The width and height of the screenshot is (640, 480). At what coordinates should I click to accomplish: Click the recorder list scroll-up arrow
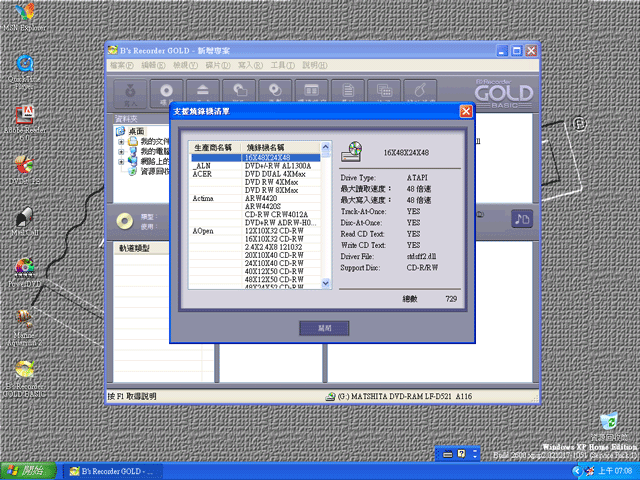325,147
